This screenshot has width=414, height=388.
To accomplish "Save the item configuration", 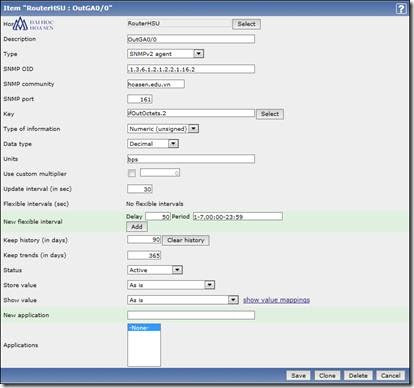I will [x=298, y=376].
